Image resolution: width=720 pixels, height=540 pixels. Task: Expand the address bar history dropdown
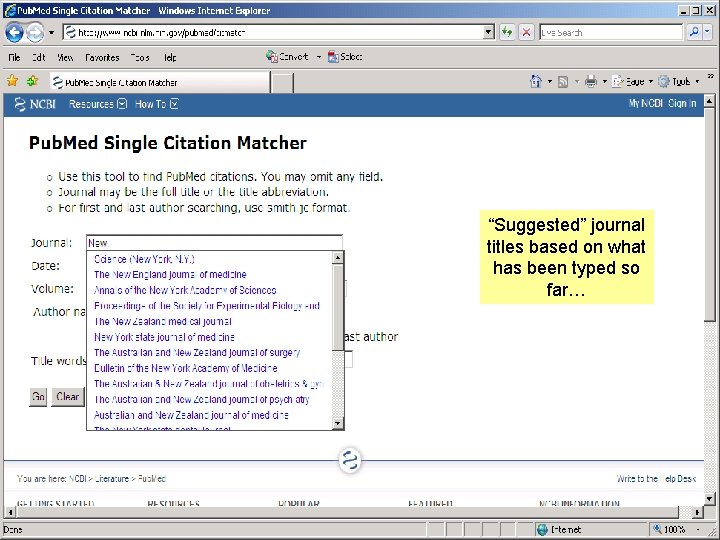click(x=489, y=32)
